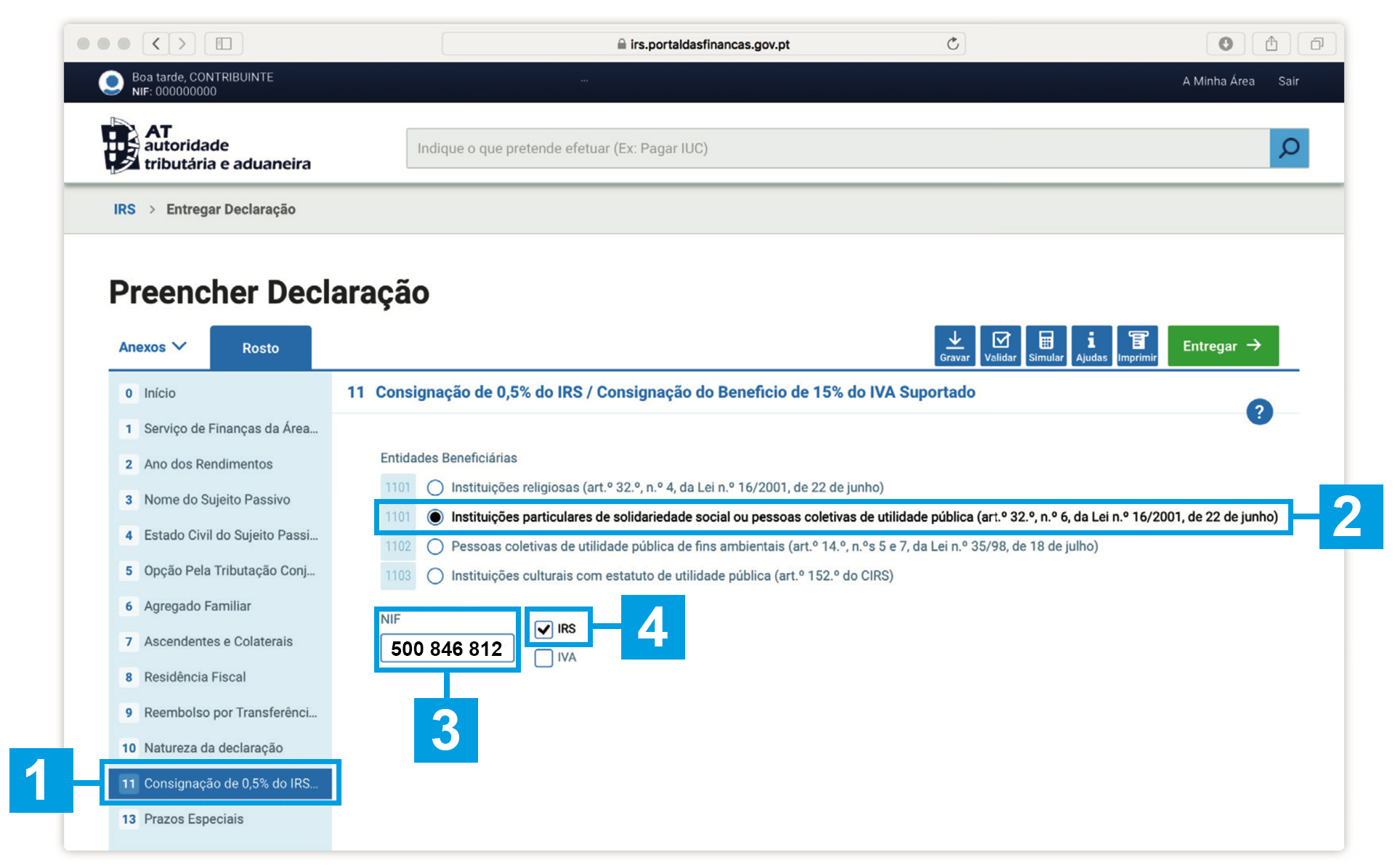Reload page with browser refresh icon
The width and height of the screenshot is (1395, 868).
point(953,44)
